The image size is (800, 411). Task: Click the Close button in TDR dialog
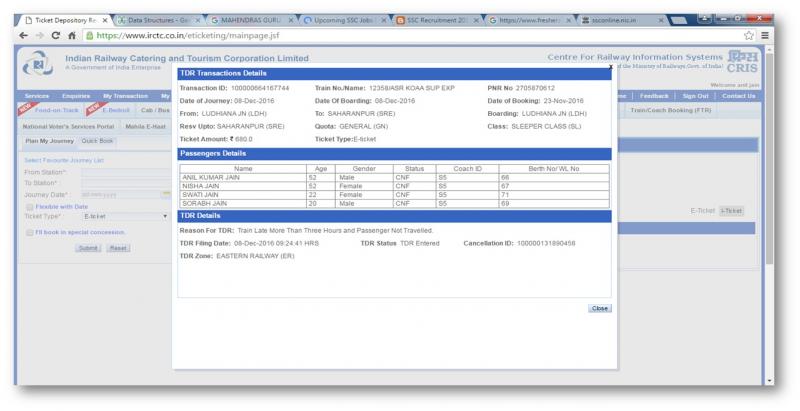599,309
